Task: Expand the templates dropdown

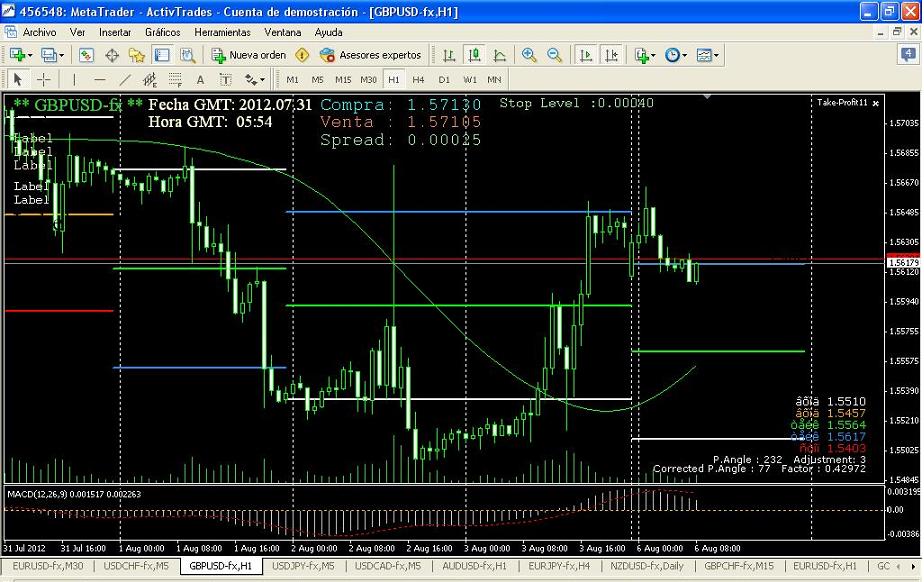Action: pos(716,55)
